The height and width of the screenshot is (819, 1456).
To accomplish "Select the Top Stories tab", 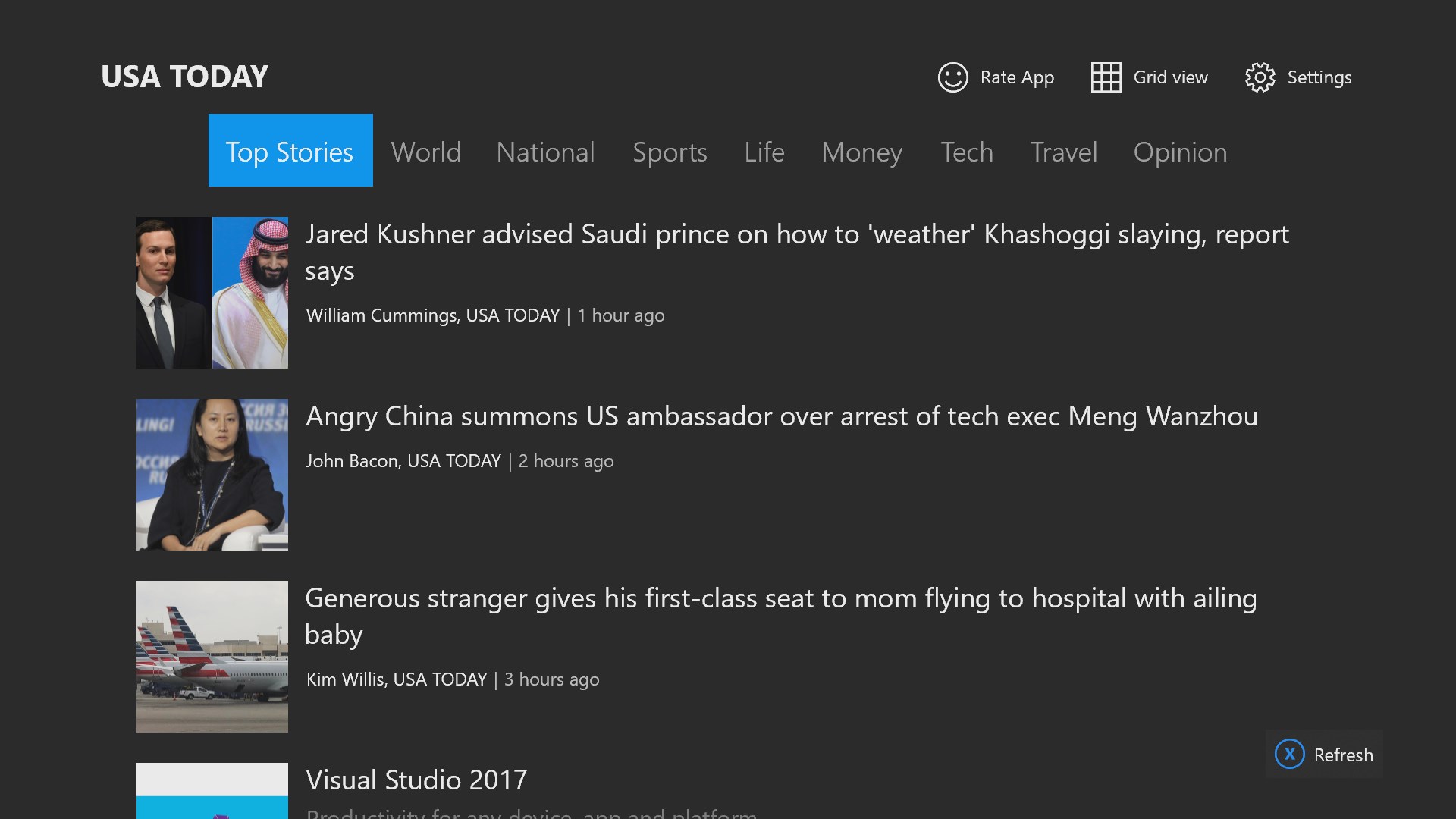I will click(290, 151).
